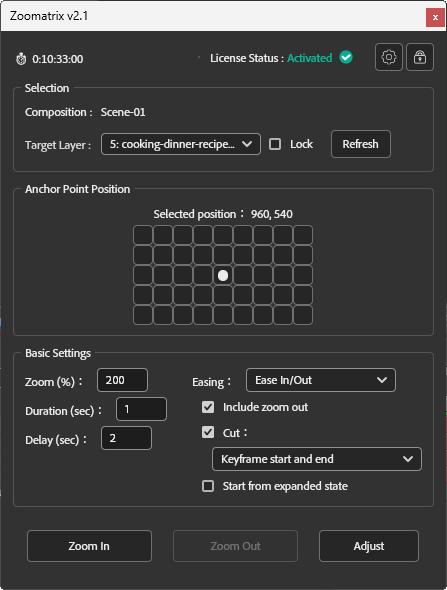Click the Zoom percent input field

tap(122, 380)
